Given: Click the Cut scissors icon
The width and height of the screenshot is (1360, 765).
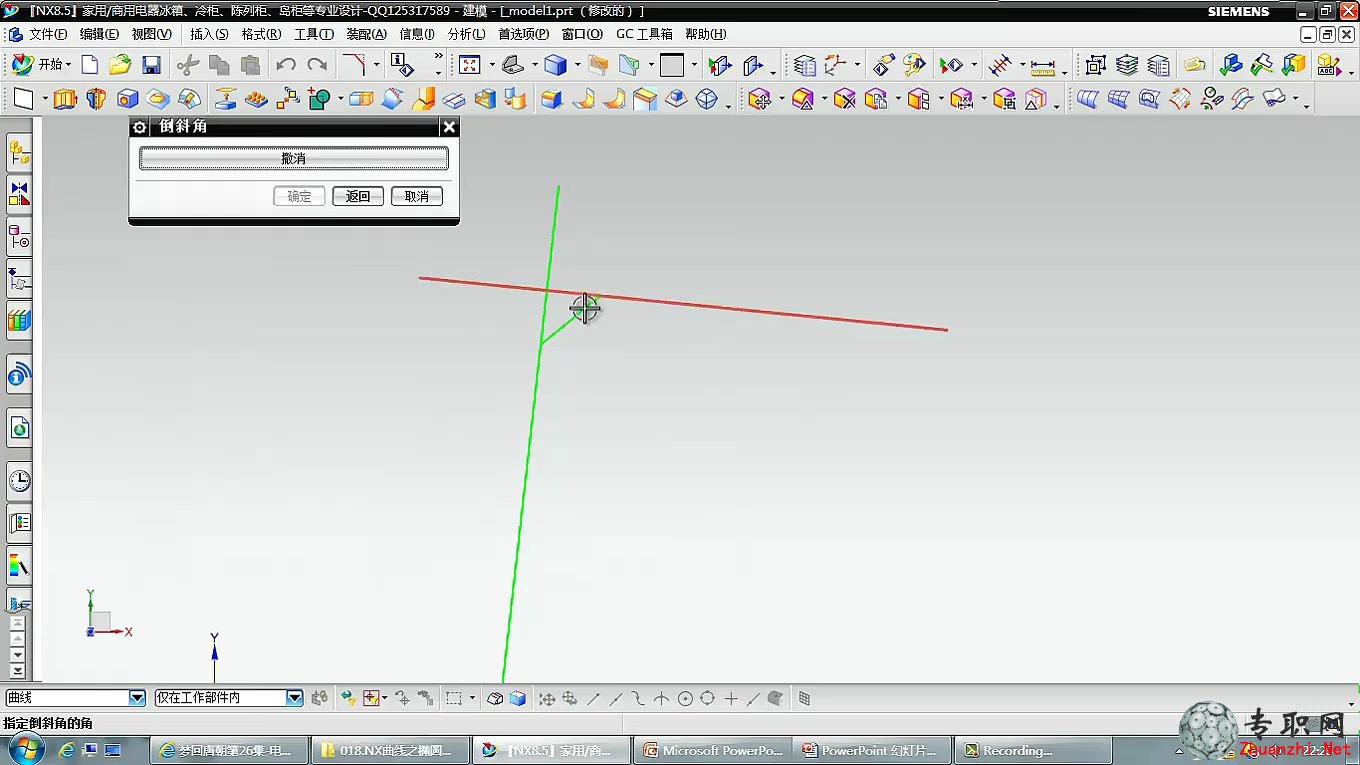Looking at the screenshot, I should (x=188, y=65).
